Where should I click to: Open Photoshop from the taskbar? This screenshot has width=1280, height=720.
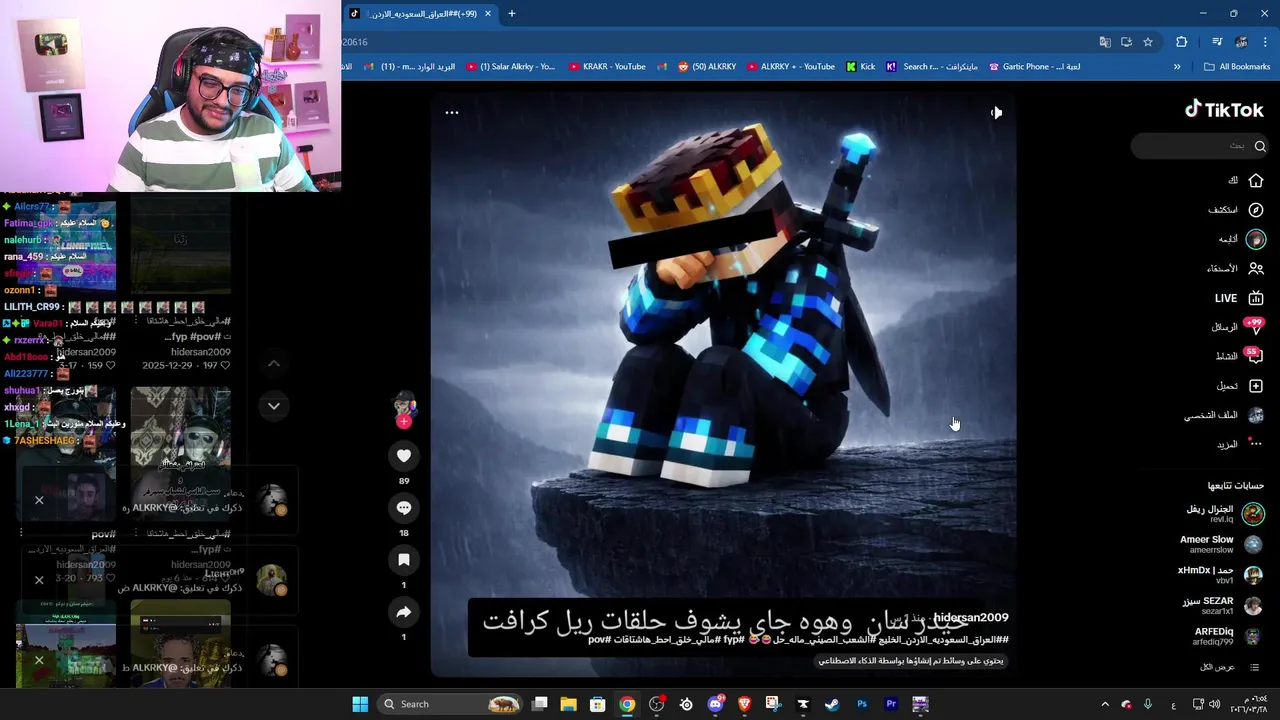861,704
